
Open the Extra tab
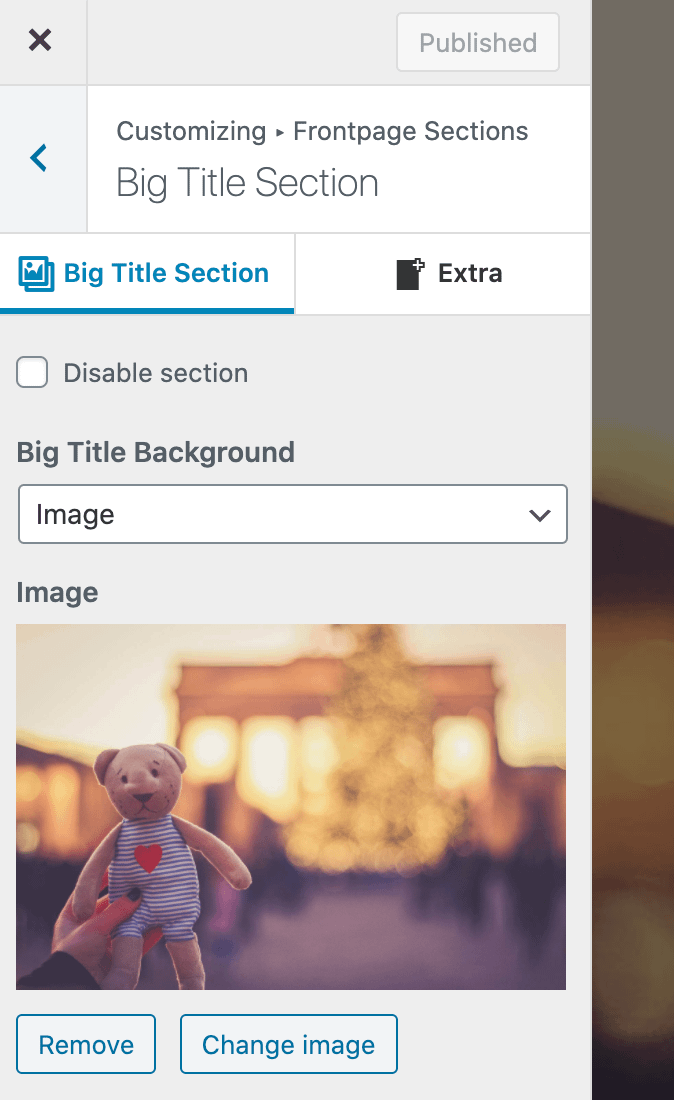pyautogui.click(x=469, y=273)
